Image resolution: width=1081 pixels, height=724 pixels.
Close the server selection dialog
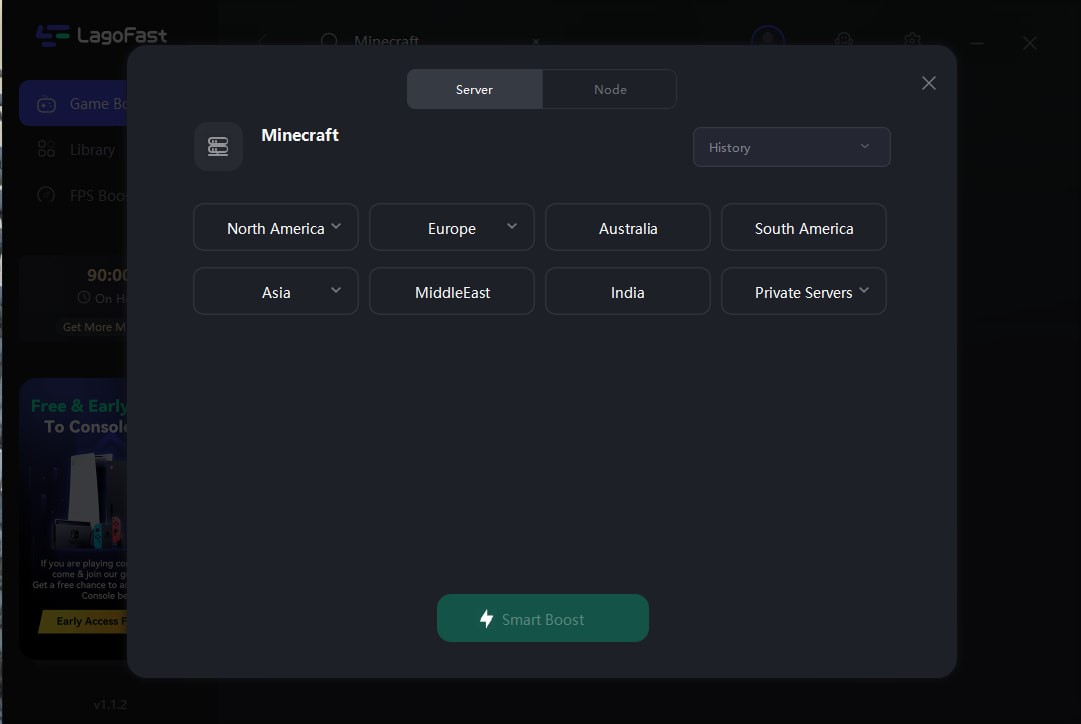click(x=929, y=83)
